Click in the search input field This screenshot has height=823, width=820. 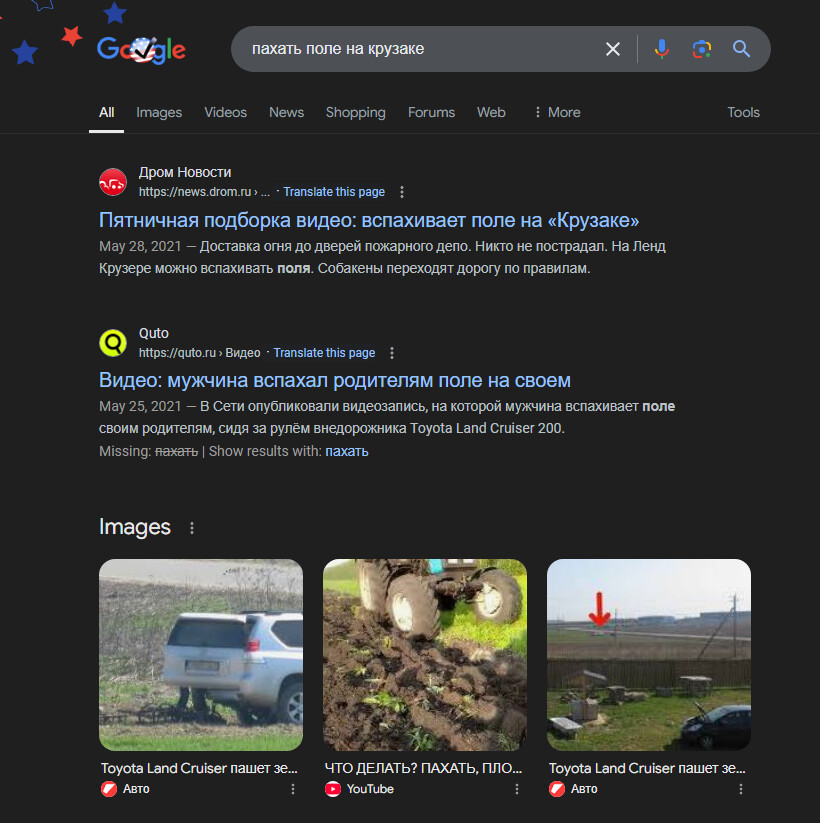click(x=420, y=49)
